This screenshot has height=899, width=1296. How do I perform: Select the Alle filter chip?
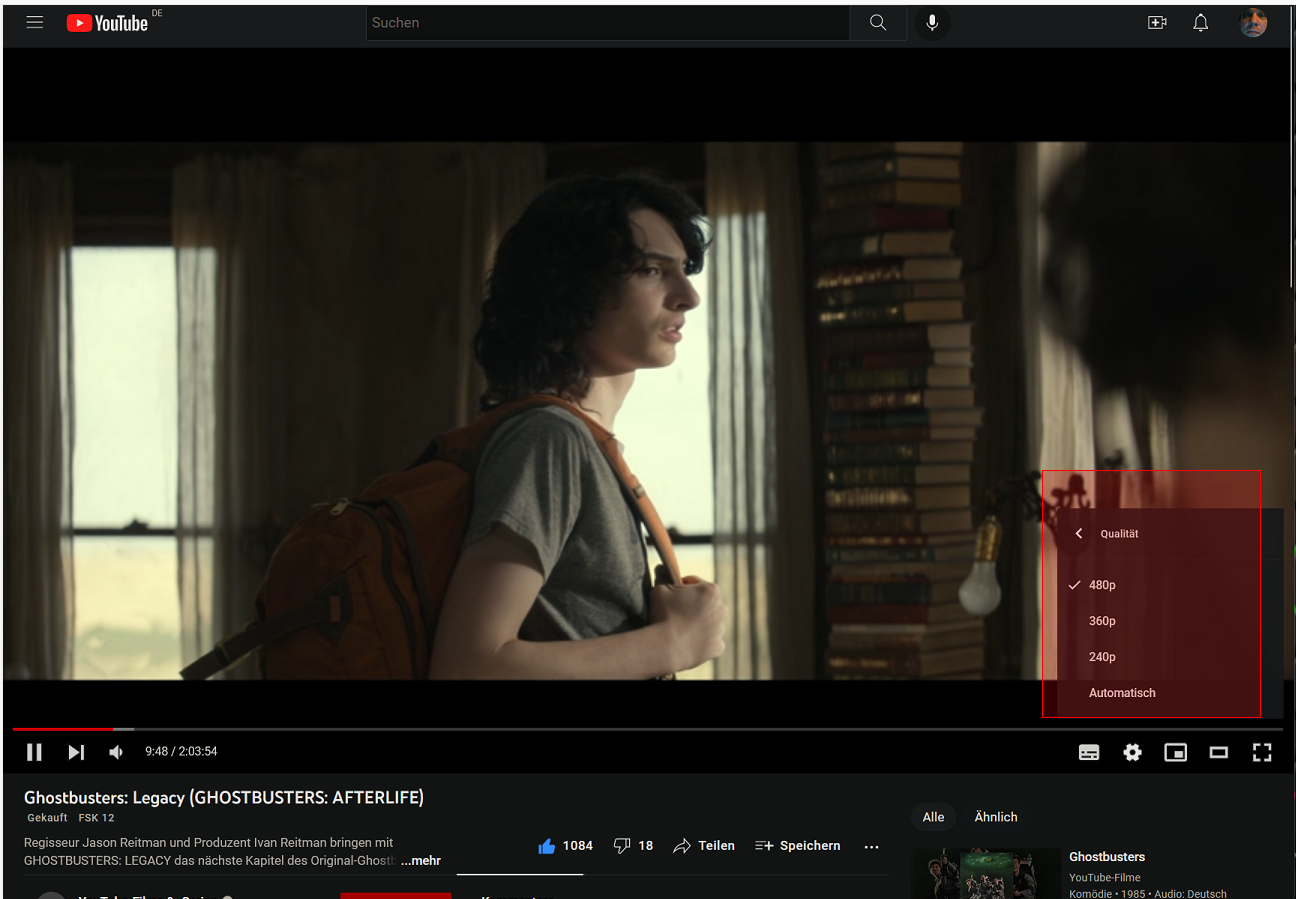[933, 817]
